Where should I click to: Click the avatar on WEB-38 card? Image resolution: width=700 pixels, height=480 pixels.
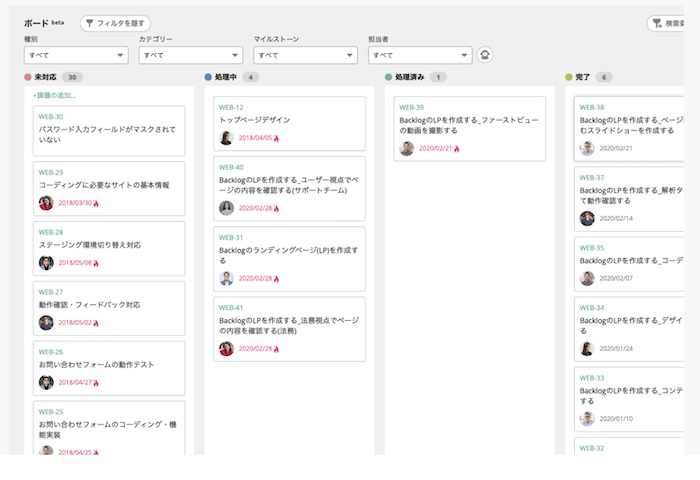pyautogui.click(x=587, y=148)
